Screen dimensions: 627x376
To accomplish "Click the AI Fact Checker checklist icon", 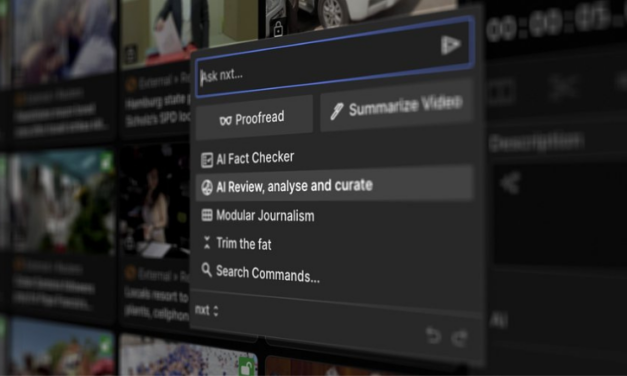I will [207, 160].
